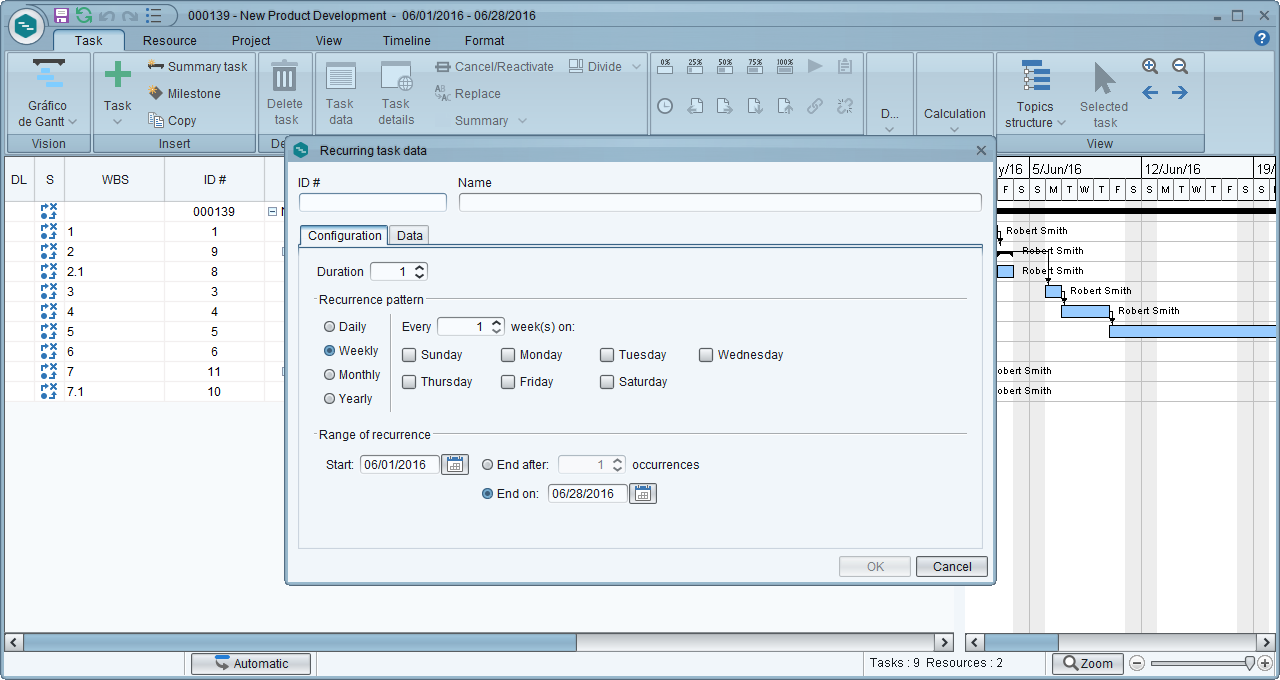Image resolution: width=1280 pixels, height=680 pixels.
Task: Set task progress to 100%
Action: coord(785,66)
